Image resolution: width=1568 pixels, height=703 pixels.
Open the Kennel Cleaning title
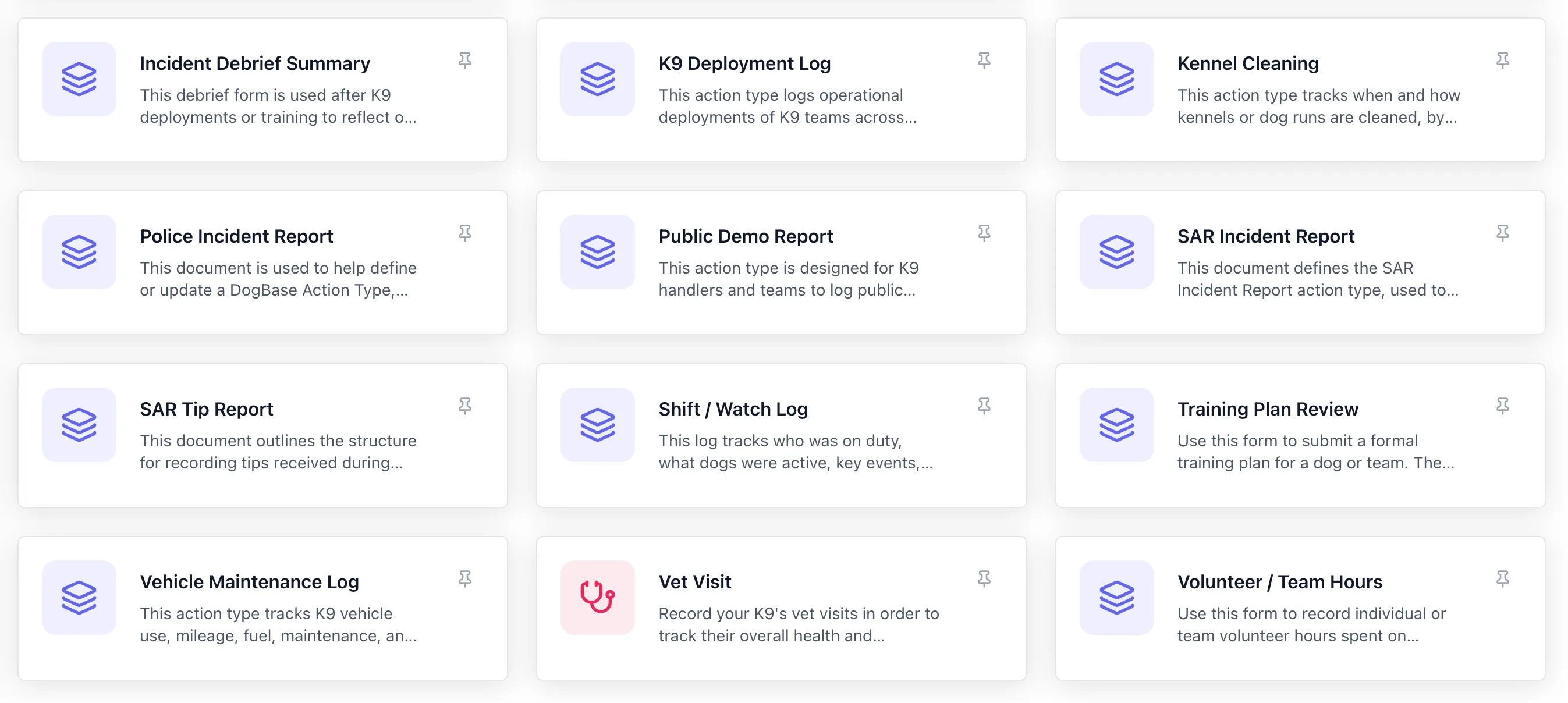[1248, 63]
